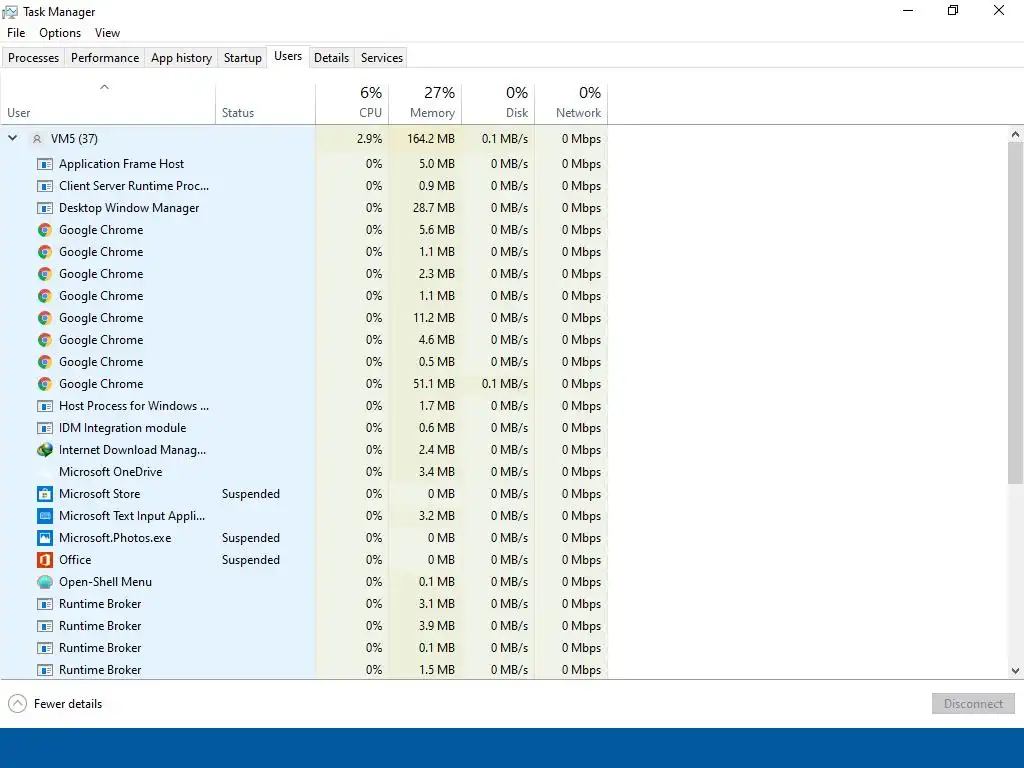Sort by the Disk column header
This screenshot has width=1024, height=768.
pyautogui.click(x=498, y=103)
